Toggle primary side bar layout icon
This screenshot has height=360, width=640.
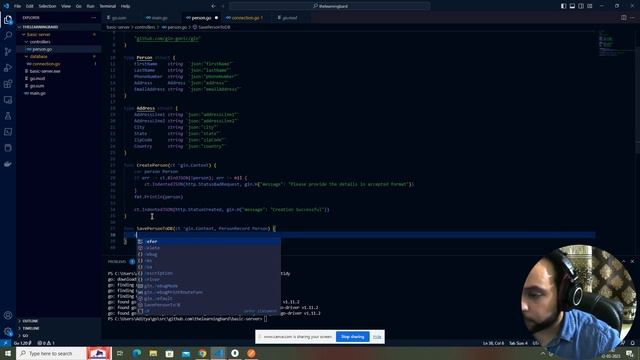tap(563, 6)
